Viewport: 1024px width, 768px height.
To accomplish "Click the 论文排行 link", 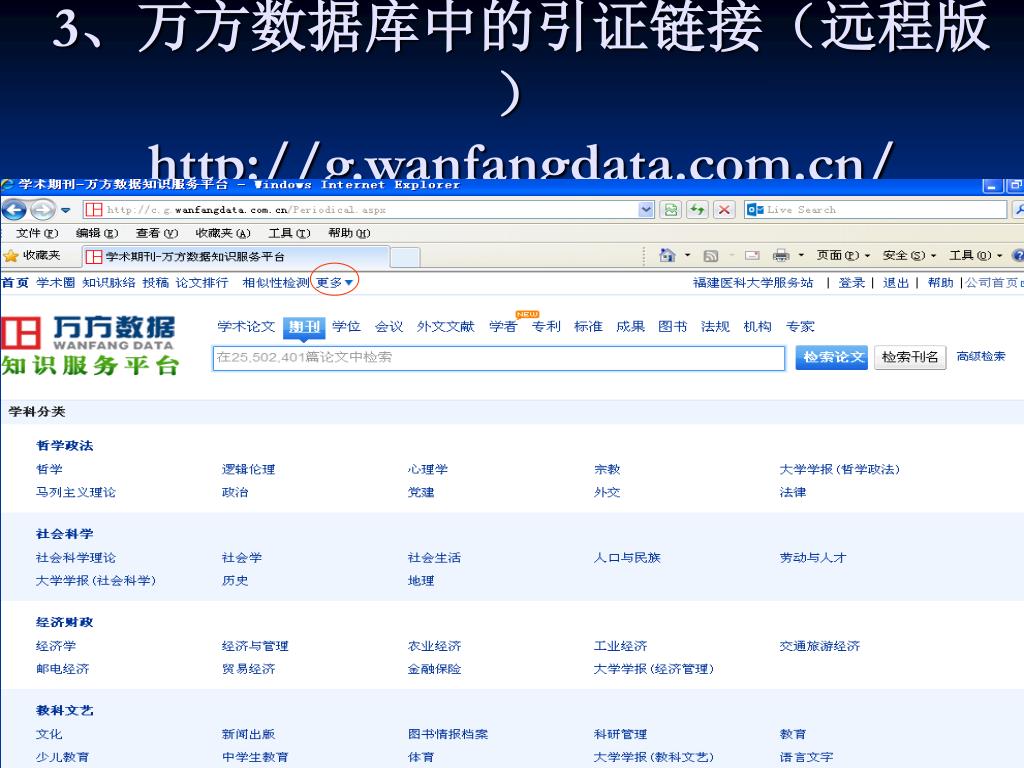I will click(x=202, y=283).
